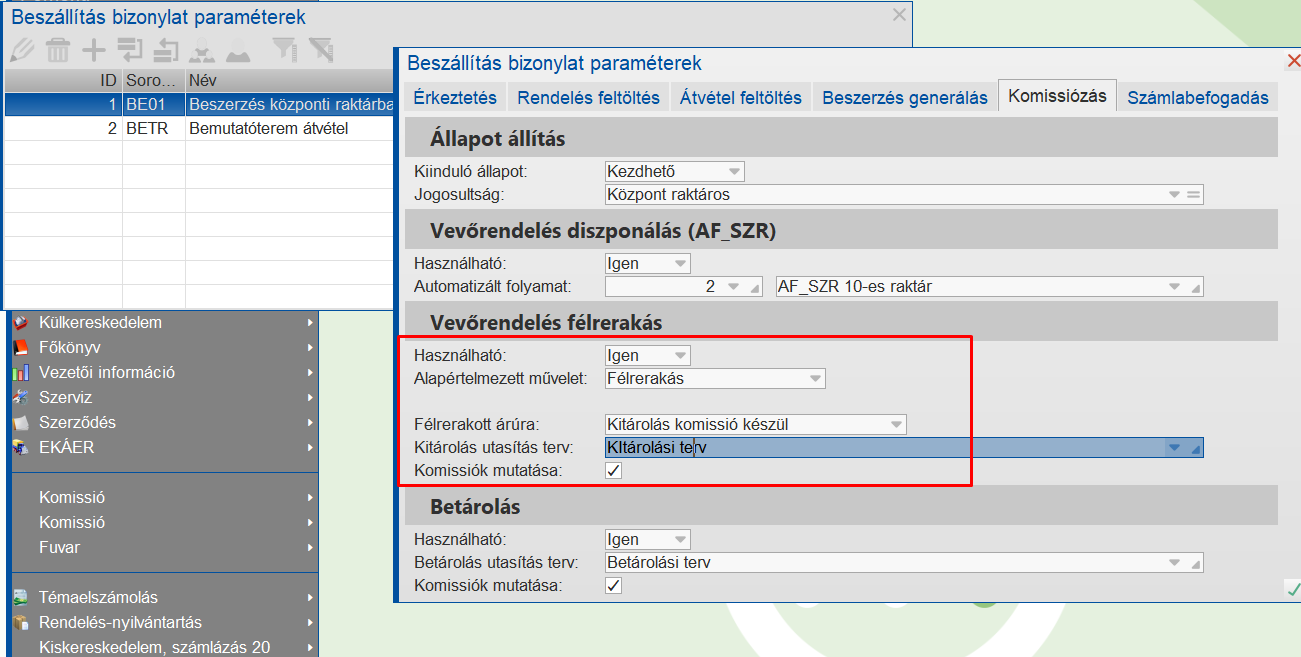This screenshot has width=1301, height=657.
Task: Open the Félrerakott árúra dropdown
Action: click(896, 425)
